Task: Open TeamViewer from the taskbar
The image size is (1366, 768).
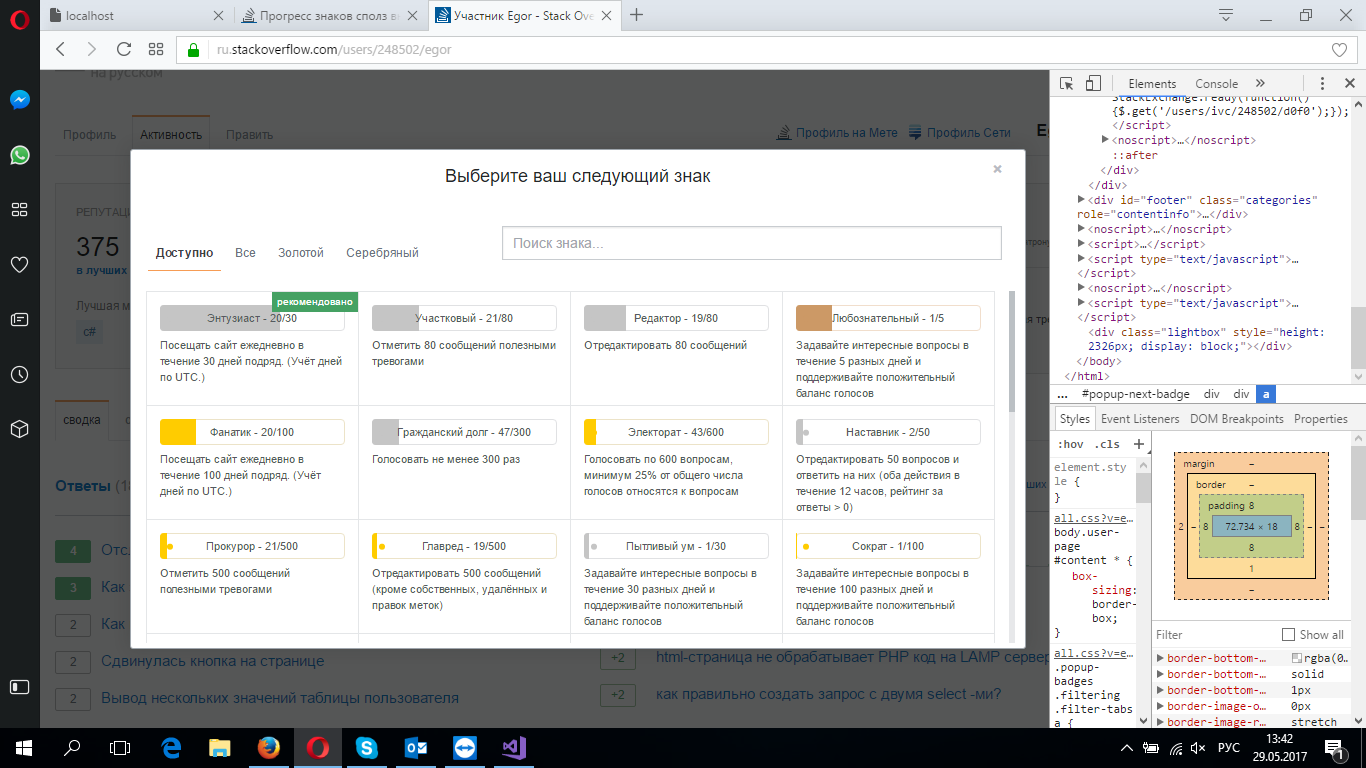Action: (x=464, y=747)
